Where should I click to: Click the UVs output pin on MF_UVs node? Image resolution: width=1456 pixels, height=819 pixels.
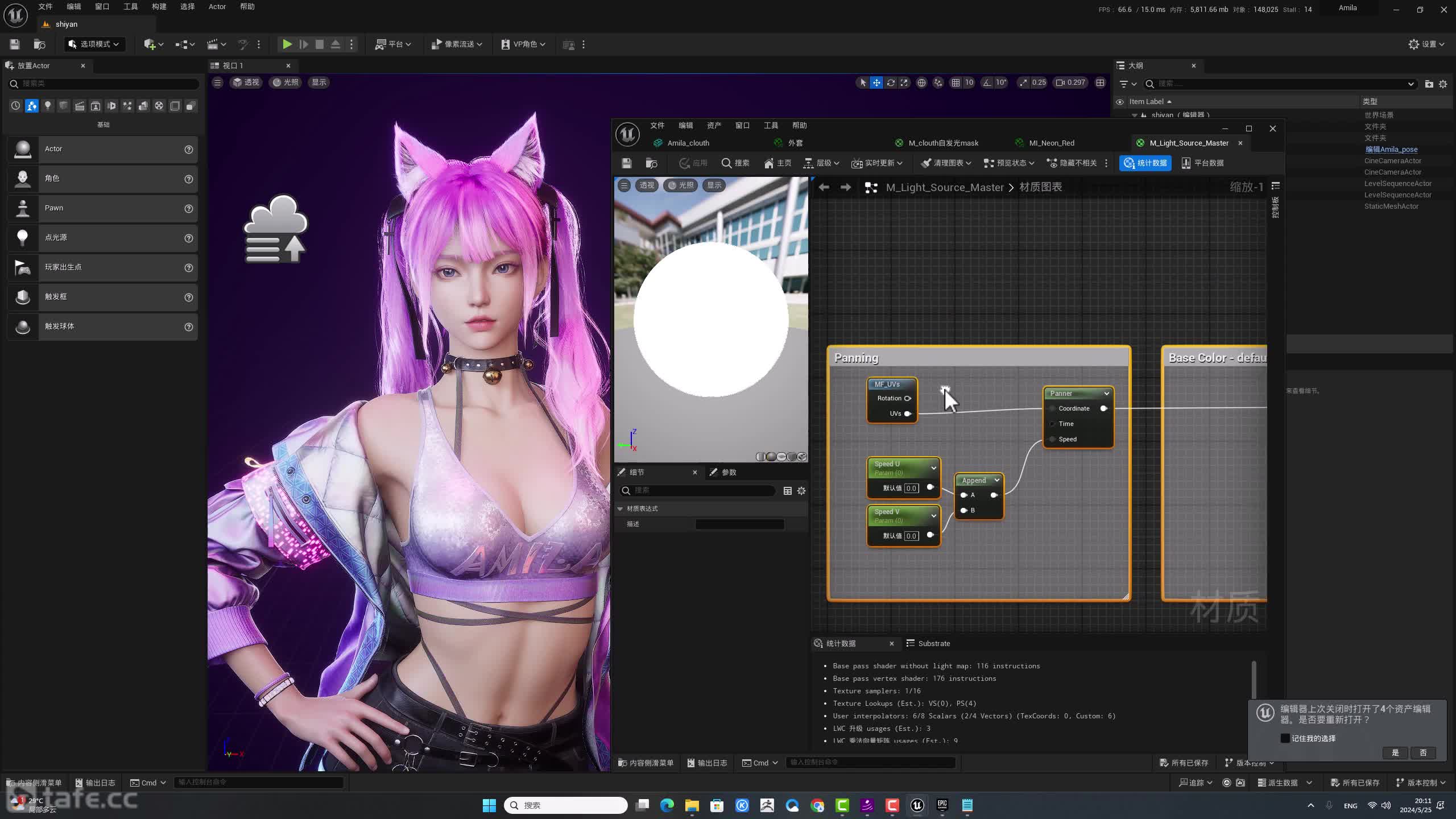coord(908,413)
